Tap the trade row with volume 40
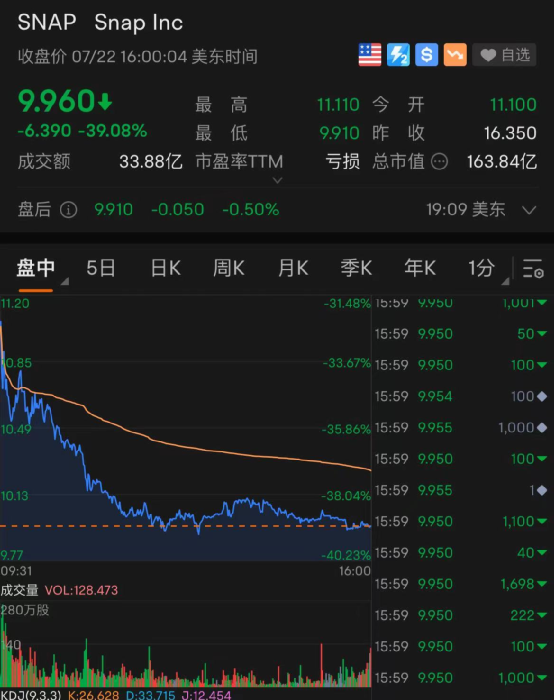This screenshot has width=554, height=700. [x=462, y=553]
